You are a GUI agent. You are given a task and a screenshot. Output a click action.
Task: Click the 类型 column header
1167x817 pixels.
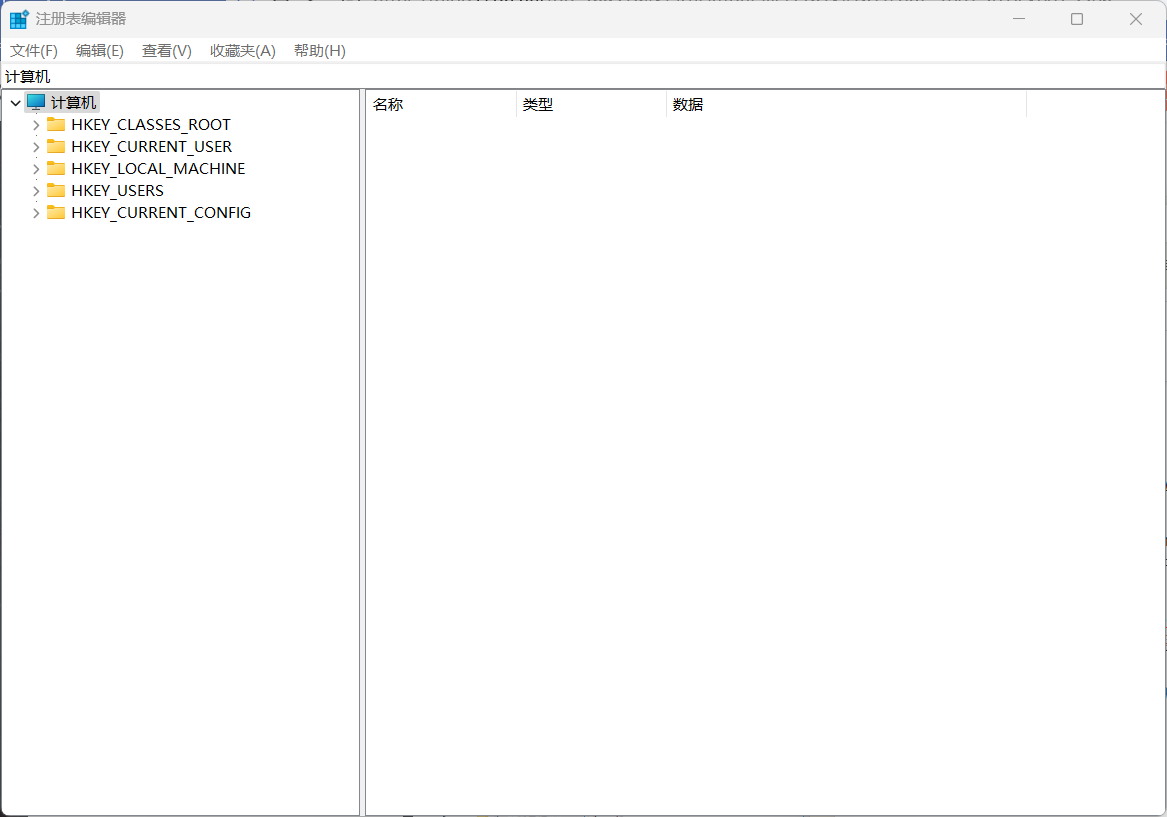(x=592, y=104)
